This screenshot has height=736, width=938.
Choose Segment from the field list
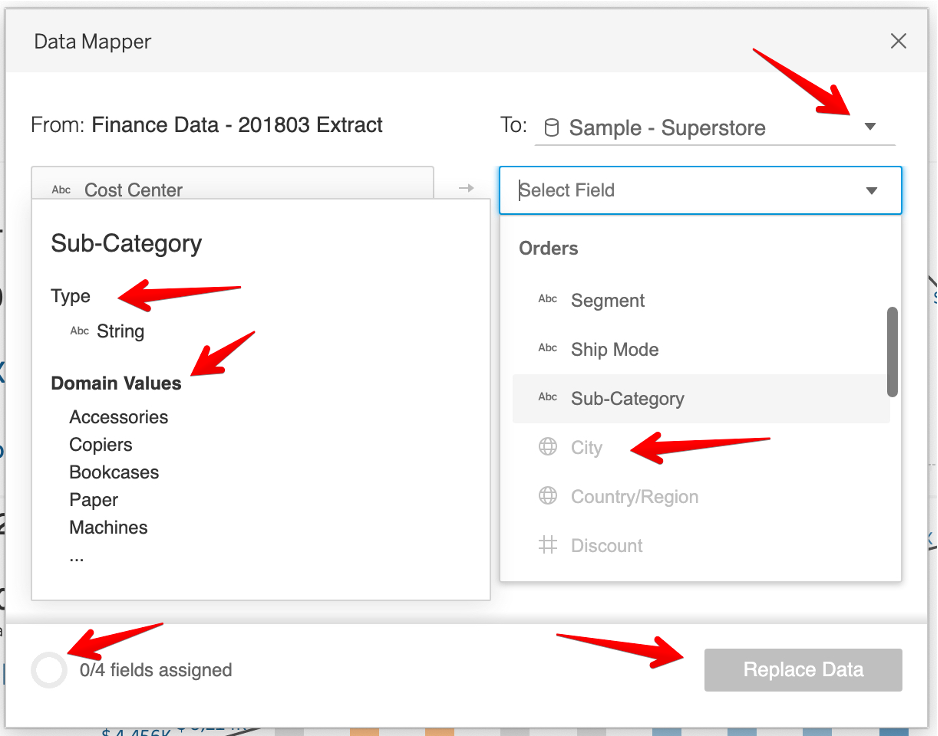click(x=701, y=300)
